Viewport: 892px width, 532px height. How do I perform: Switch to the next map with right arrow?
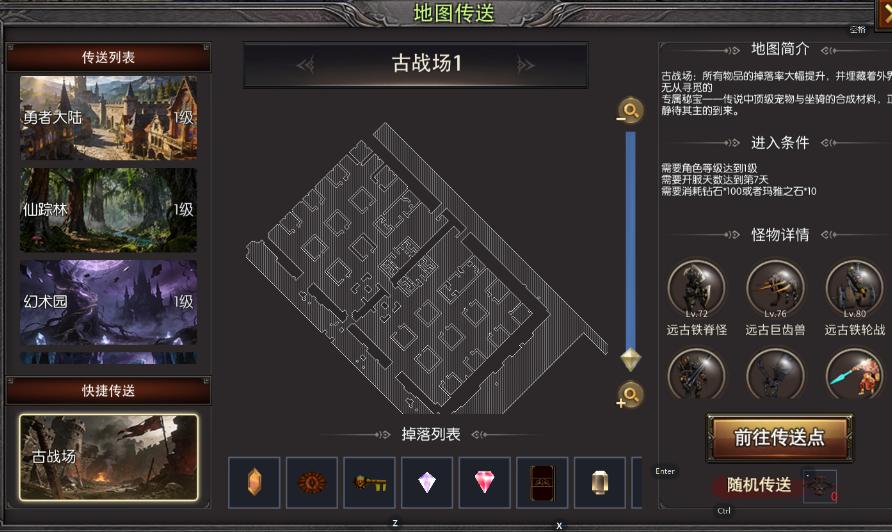(526, 65)
